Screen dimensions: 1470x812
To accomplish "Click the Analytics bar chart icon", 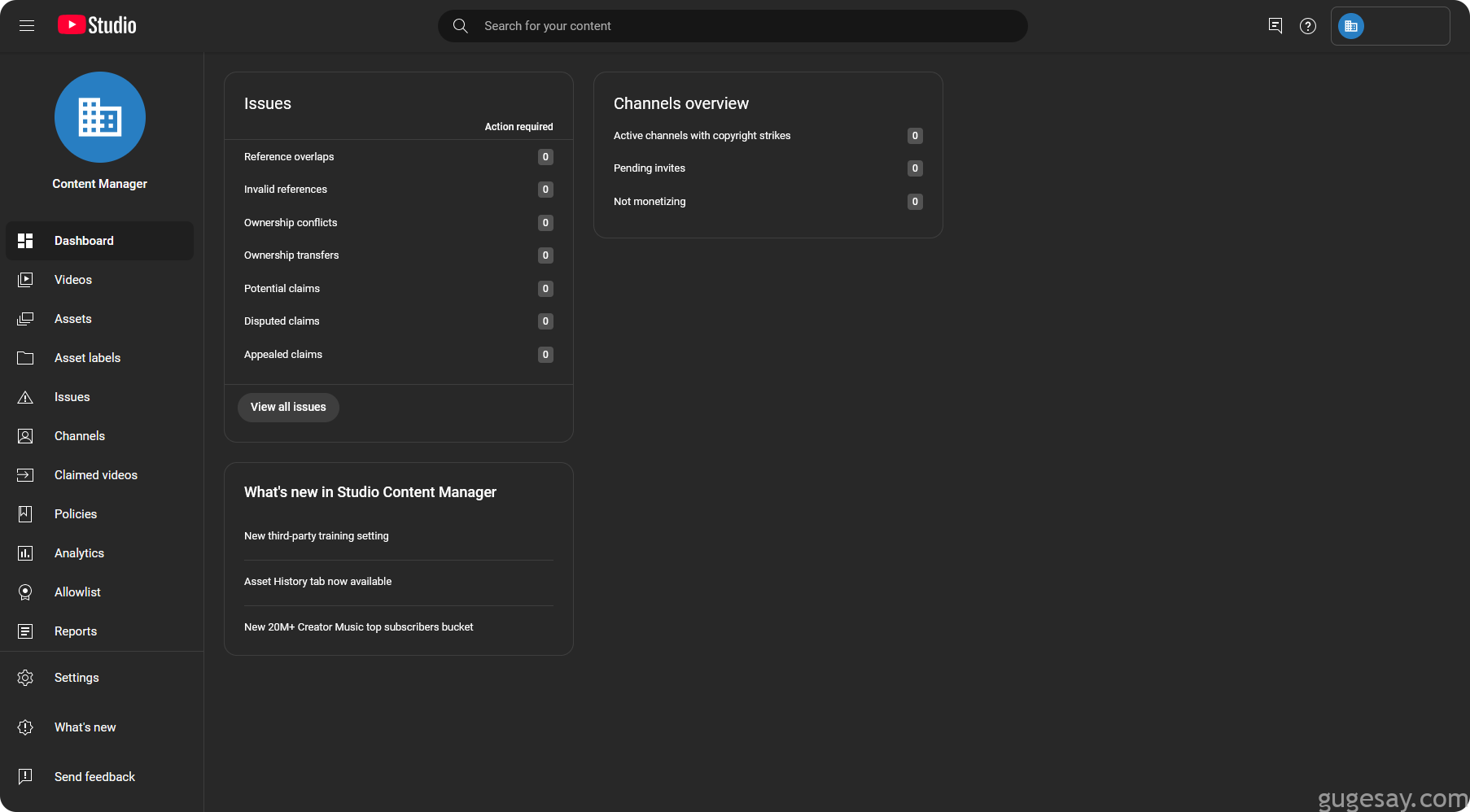I will pyautogui.click(x=25, y=553).
